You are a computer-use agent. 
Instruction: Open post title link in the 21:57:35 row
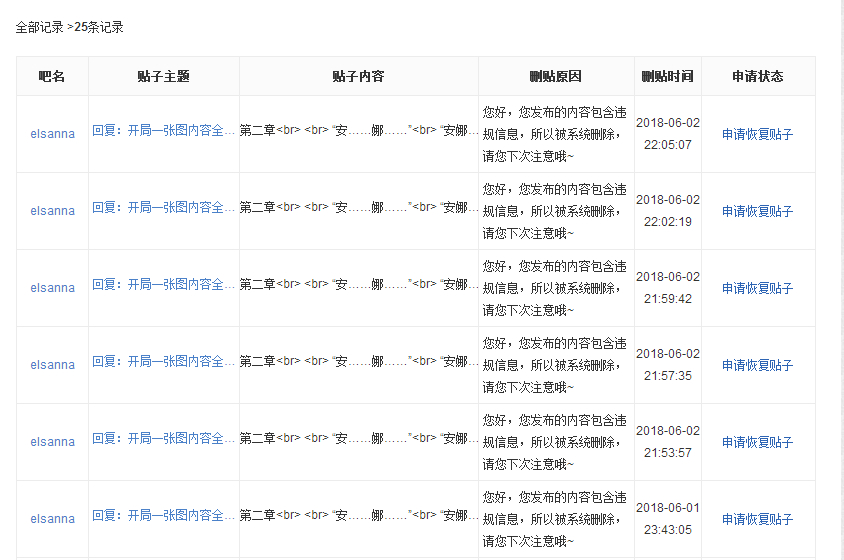click(x=164, y=361)
